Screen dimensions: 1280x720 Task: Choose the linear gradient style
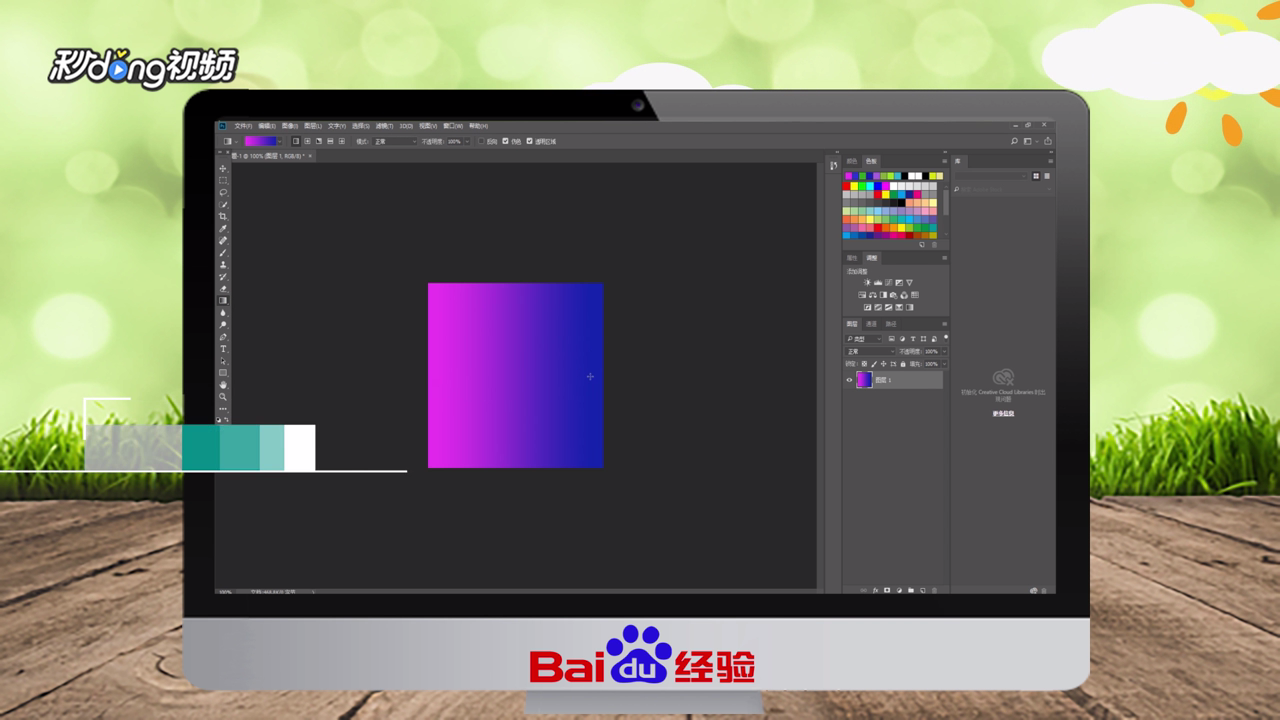pyautogui.click(x=296, y=141)
